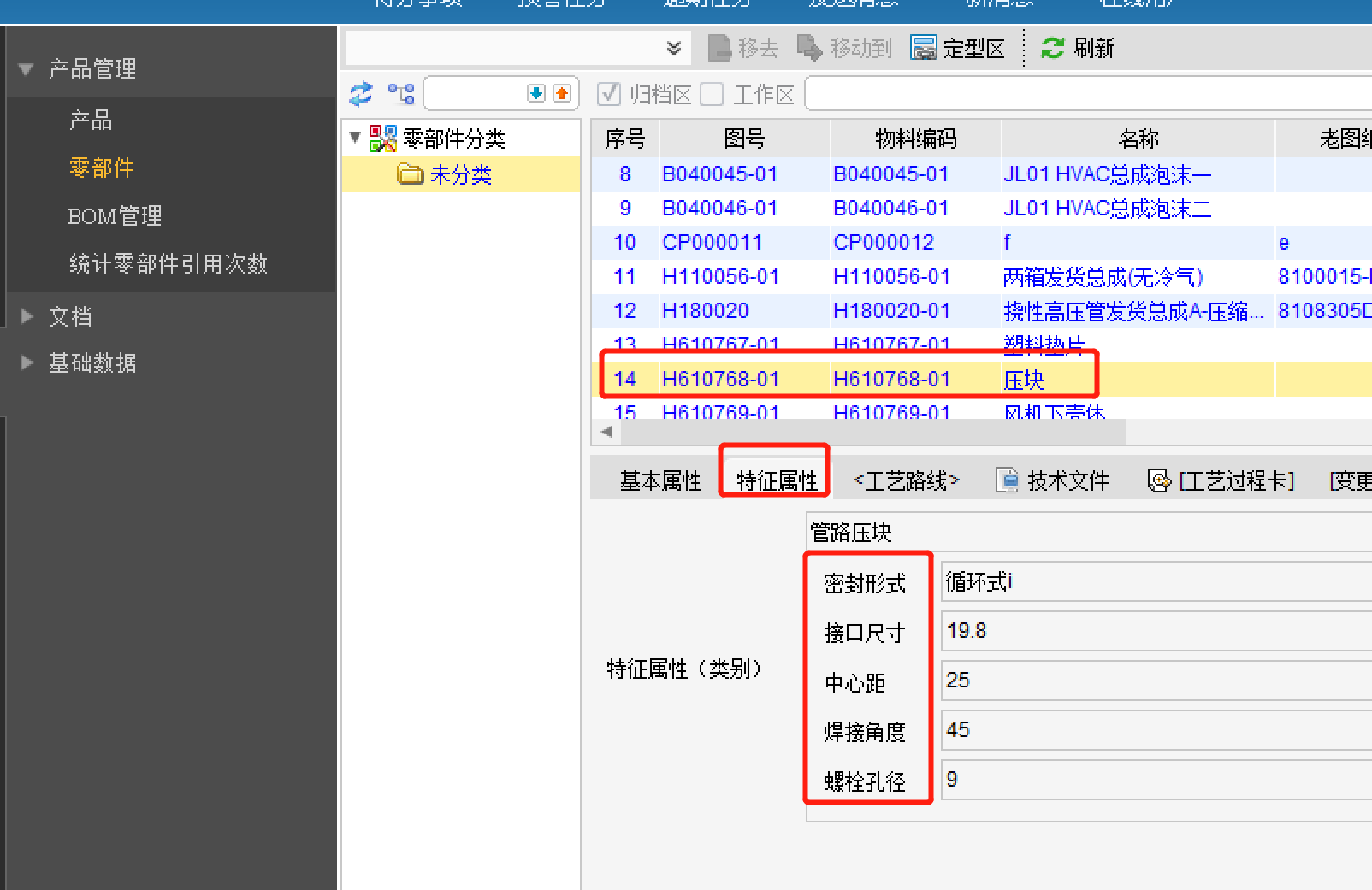1372x890 pixels.
Task: Select the 未分类 folder icon in tree
Action: (x=411, y=174)
